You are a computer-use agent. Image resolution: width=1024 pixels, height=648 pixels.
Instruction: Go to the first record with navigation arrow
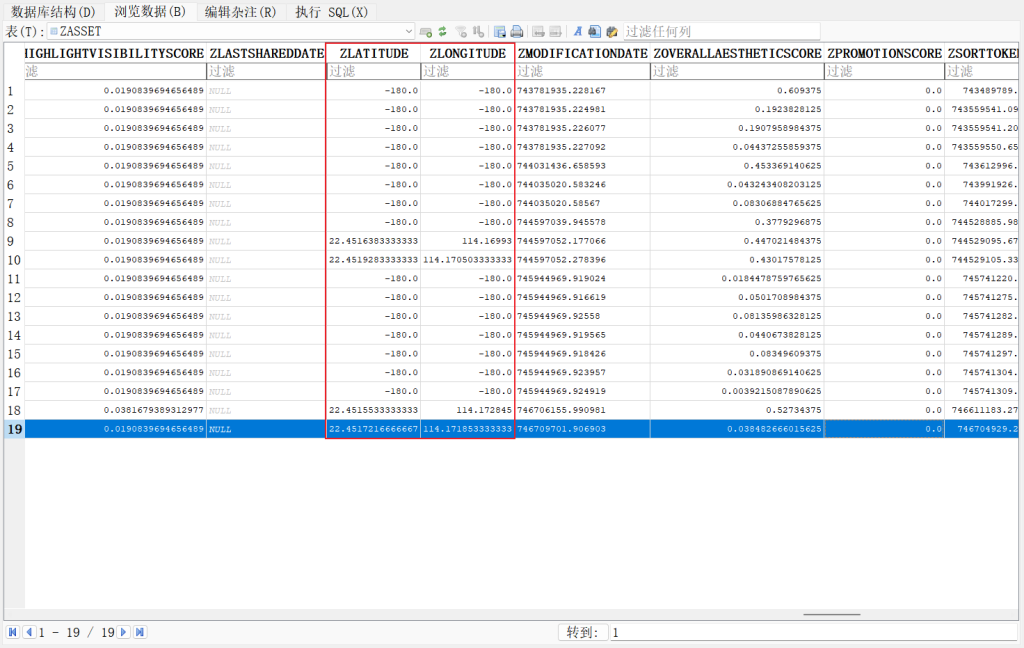[12, 632]
